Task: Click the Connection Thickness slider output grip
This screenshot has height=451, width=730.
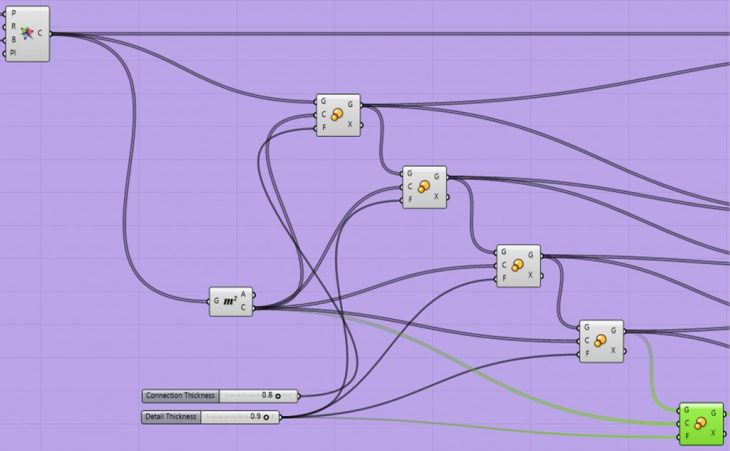Action: pos(297,396)
